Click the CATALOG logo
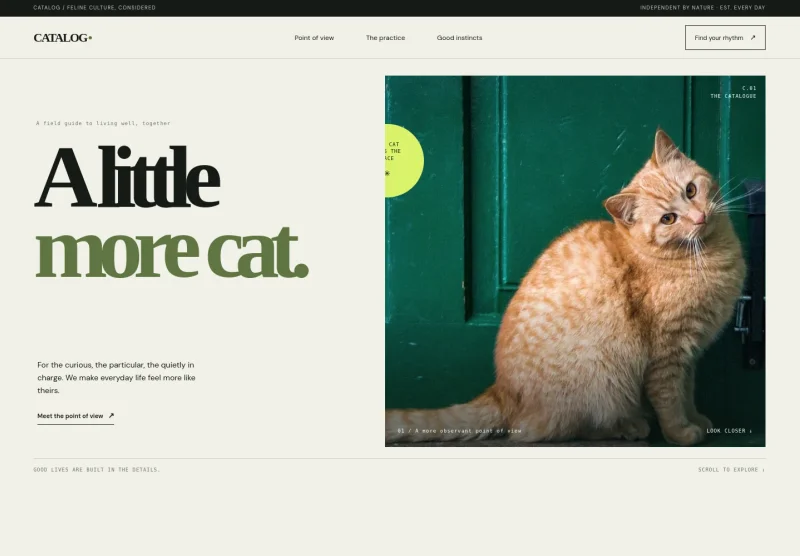The height and width of the screenshot is (556, 800). coord(63,38)
